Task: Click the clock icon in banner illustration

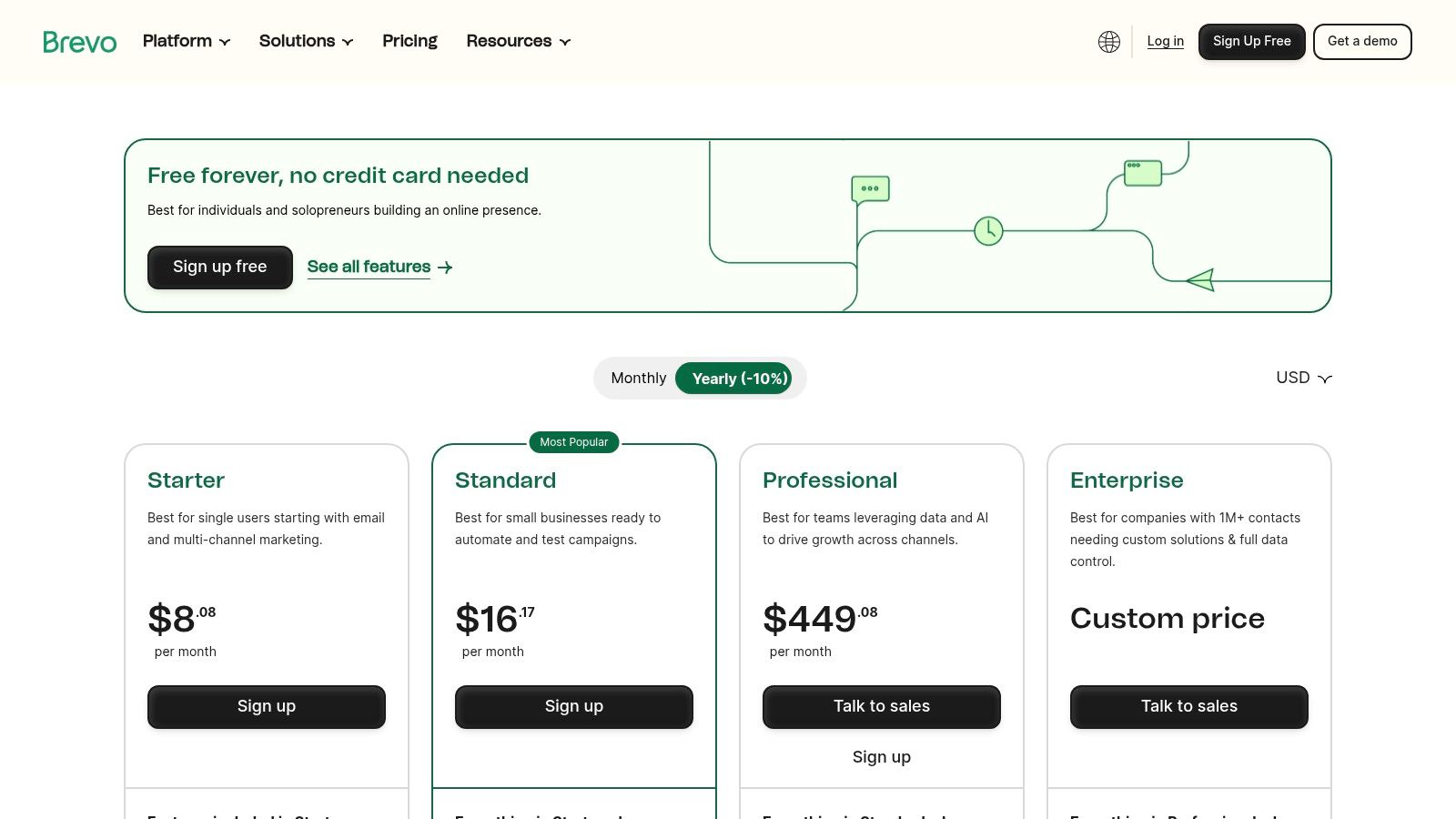Action: [x=988, y=231]
